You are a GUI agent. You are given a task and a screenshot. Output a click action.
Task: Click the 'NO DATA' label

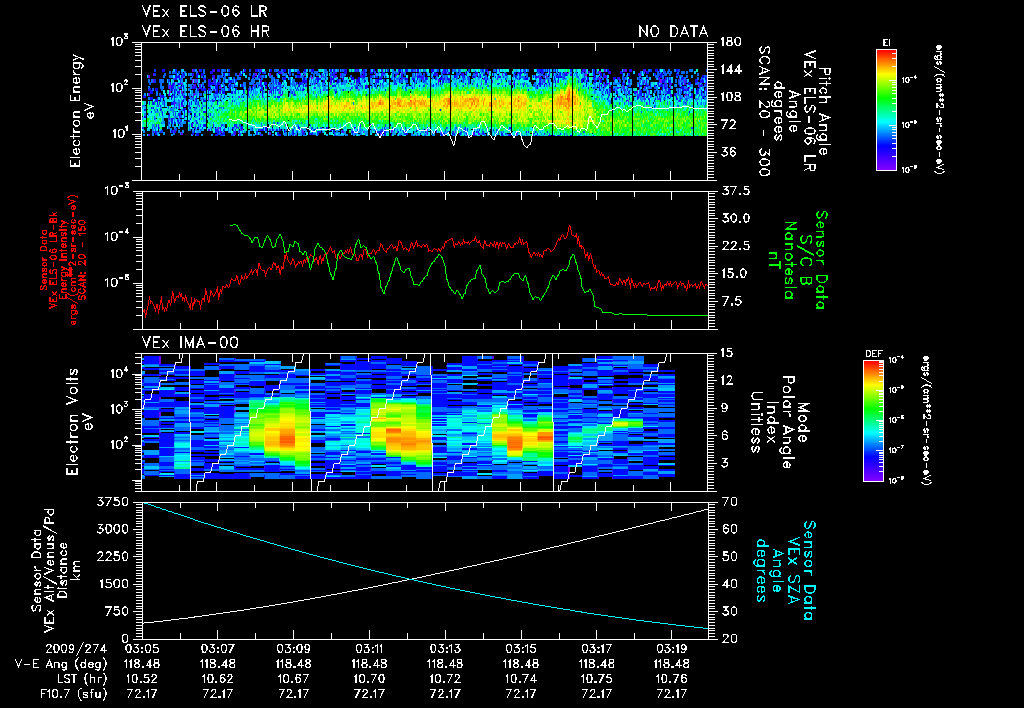point(673,31)
